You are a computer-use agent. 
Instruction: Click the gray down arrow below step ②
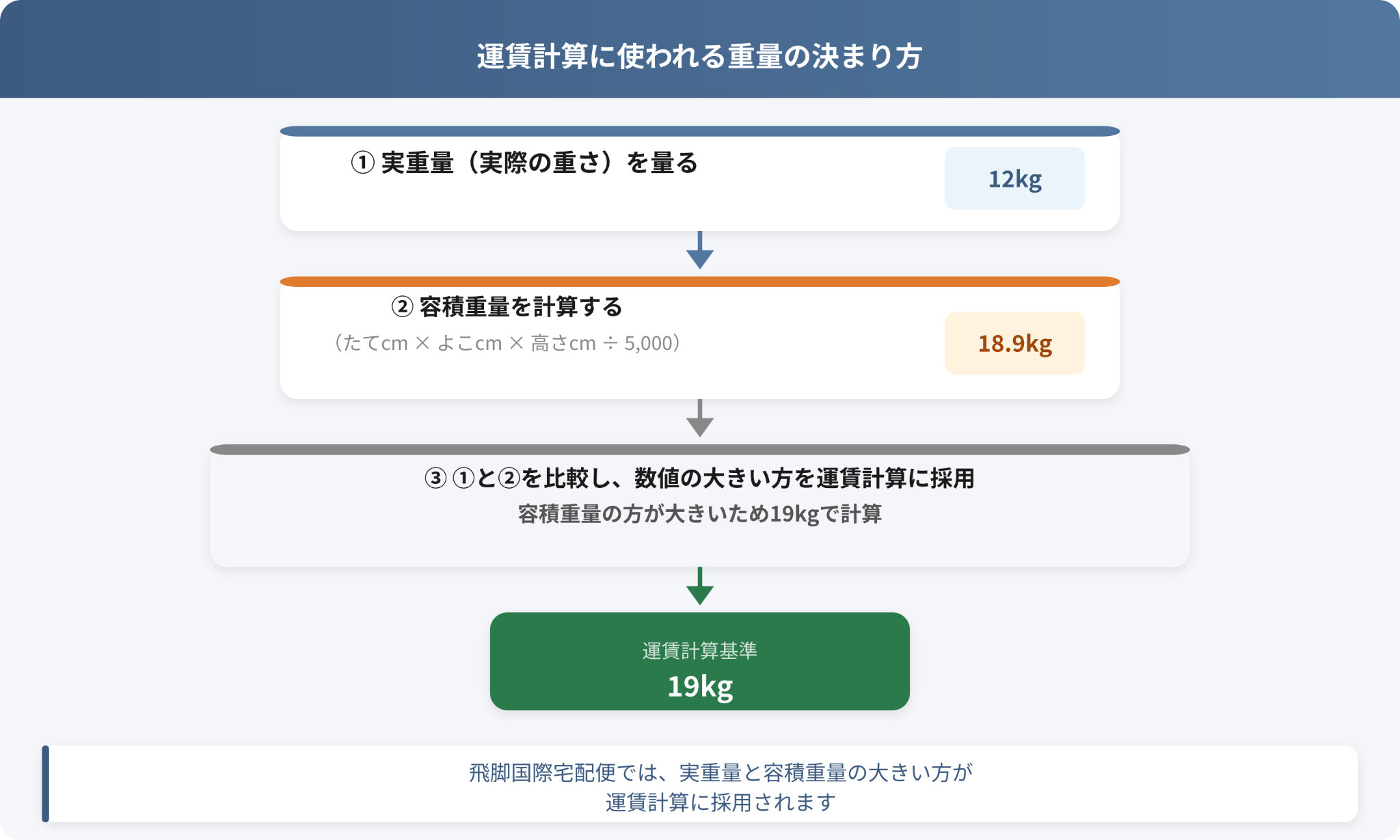coord(699,418)
